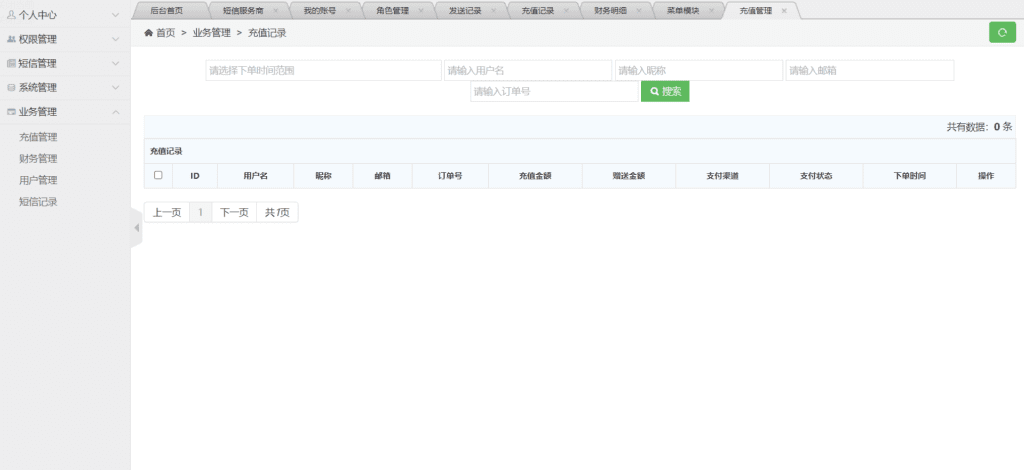
Task: Click the 支付渠道 column header
Action: pyautogui.click(x=722, y=176)
